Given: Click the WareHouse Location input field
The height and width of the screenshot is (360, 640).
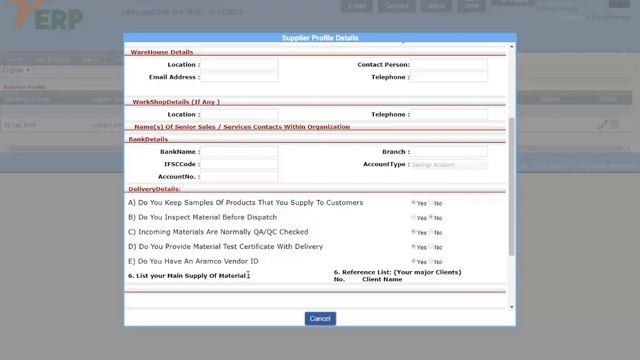Looking at the screenshot, I should click(239, 64).
